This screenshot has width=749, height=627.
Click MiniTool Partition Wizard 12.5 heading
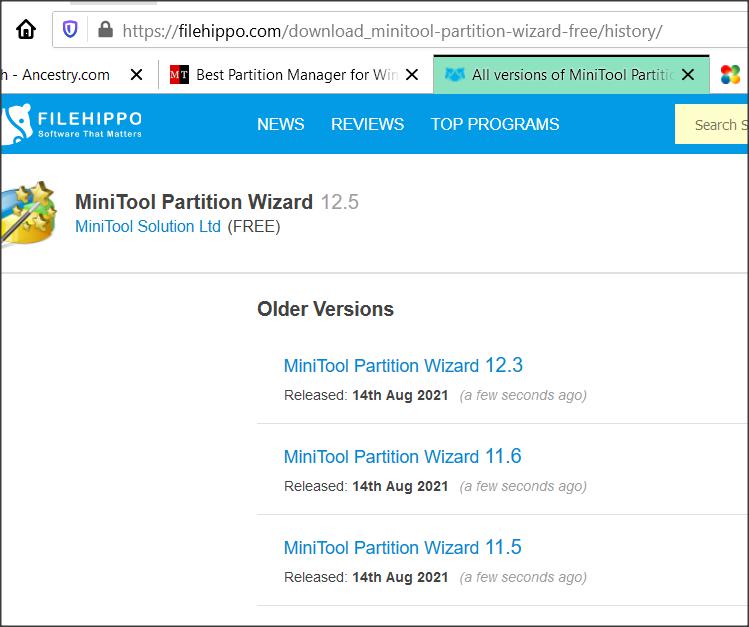[x=217, y=202]
